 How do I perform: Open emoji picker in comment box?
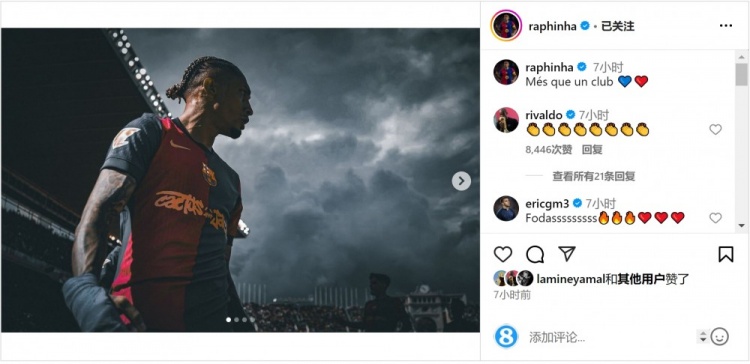pos(719,337)
